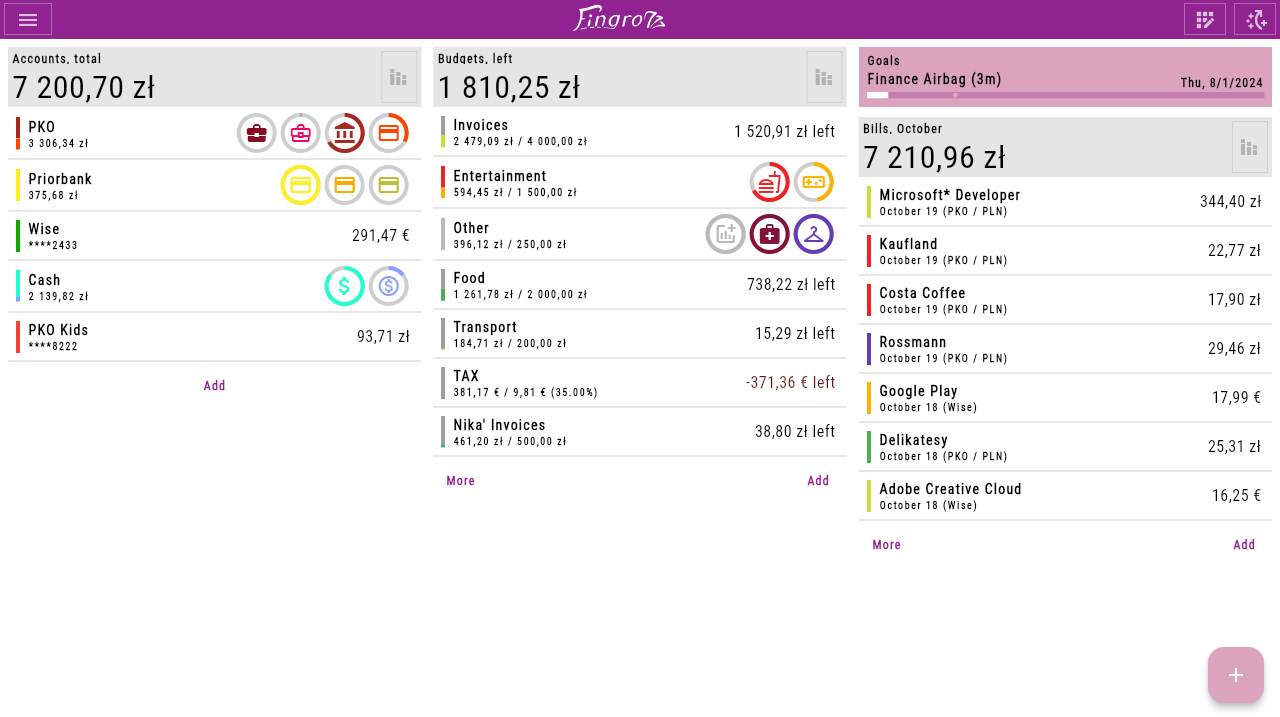The image size is (1280, 717).
Task: Open the gray chart-plus icon in Other
Action: pyautogui.click(x=726, y=234)
